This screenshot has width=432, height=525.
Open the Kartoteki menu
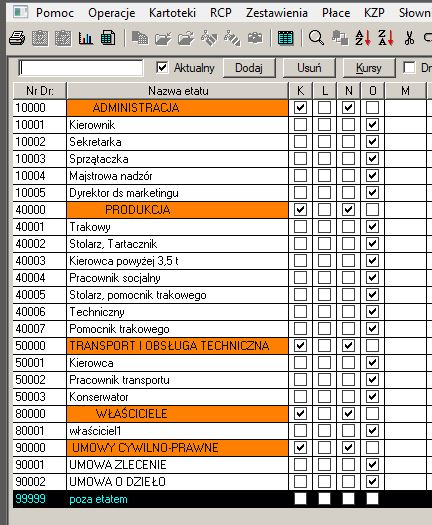(x=172, y=13)
